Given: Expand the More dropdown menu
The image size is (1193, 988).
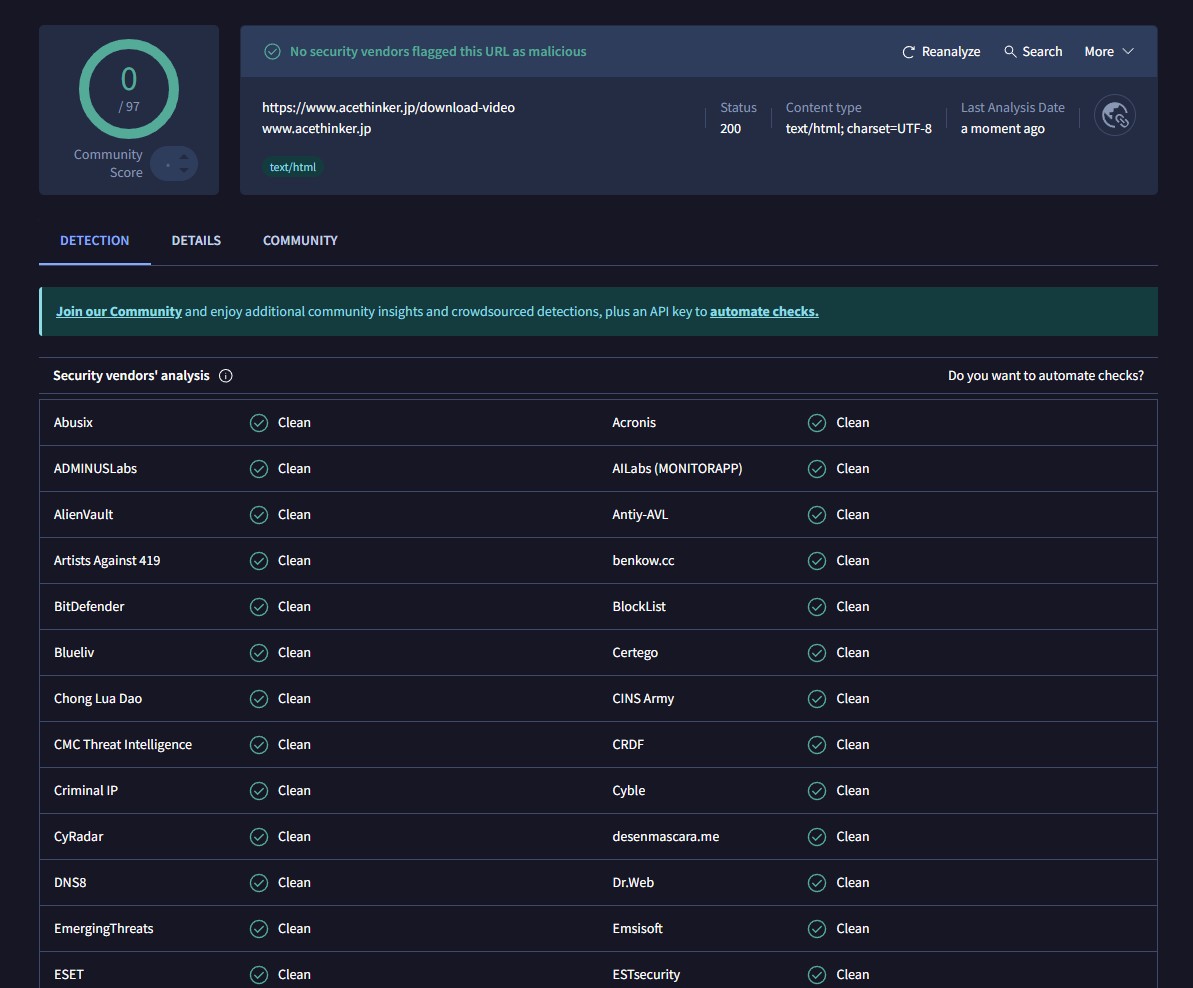Looking at the screenshot, I should [1109, 52].
